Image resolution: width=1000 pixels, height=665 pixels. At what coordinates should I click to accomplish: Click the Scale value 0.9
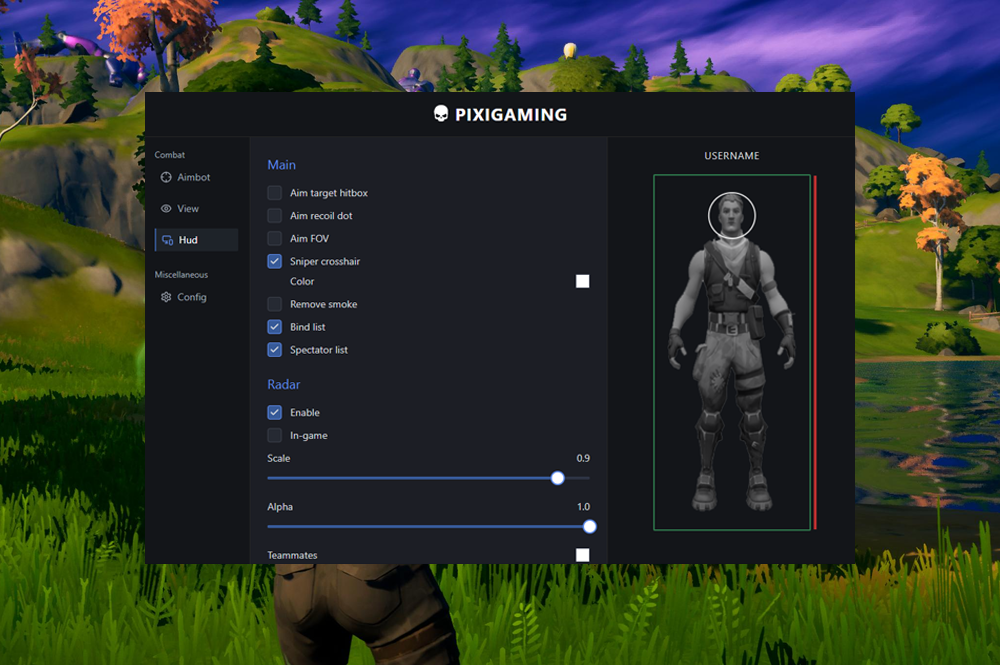(x=583, y=458)
